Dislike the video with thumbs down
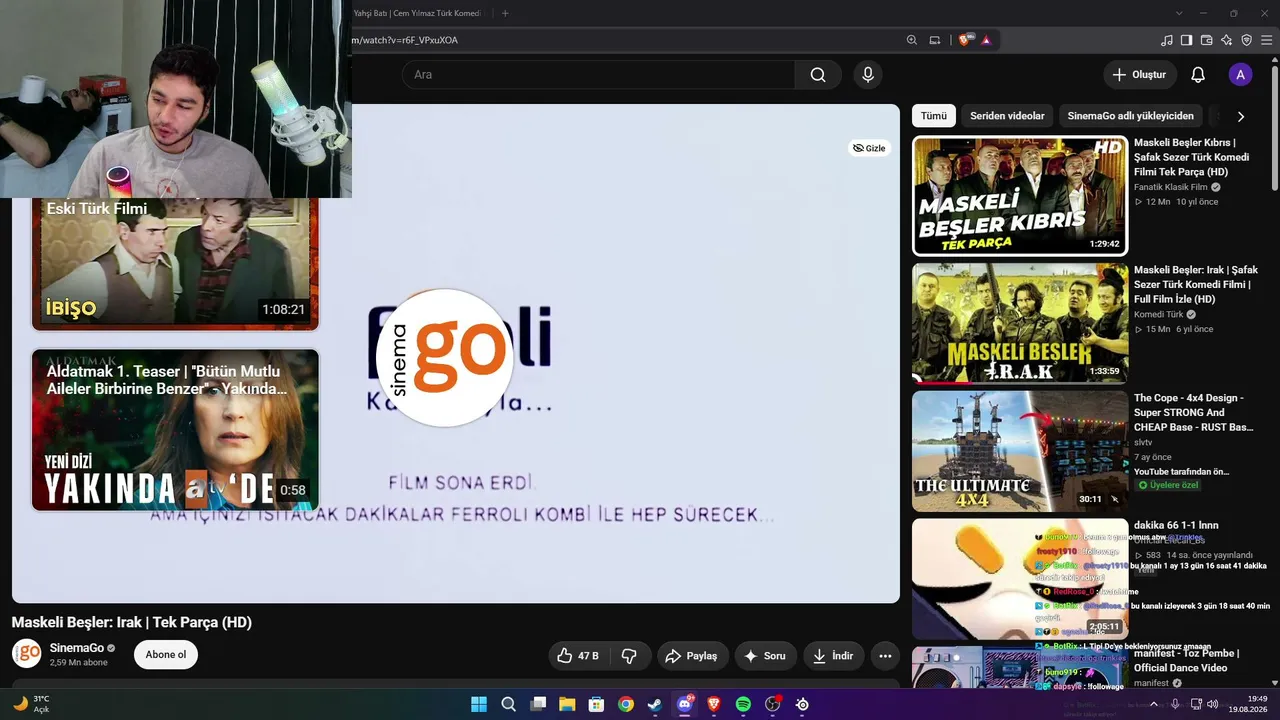 (629, 656)
